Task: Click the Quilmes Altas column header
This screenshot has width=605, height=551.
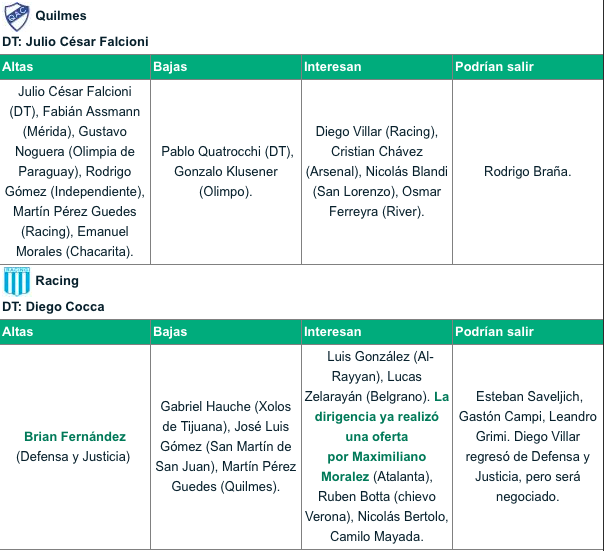Action: point(75,67)
